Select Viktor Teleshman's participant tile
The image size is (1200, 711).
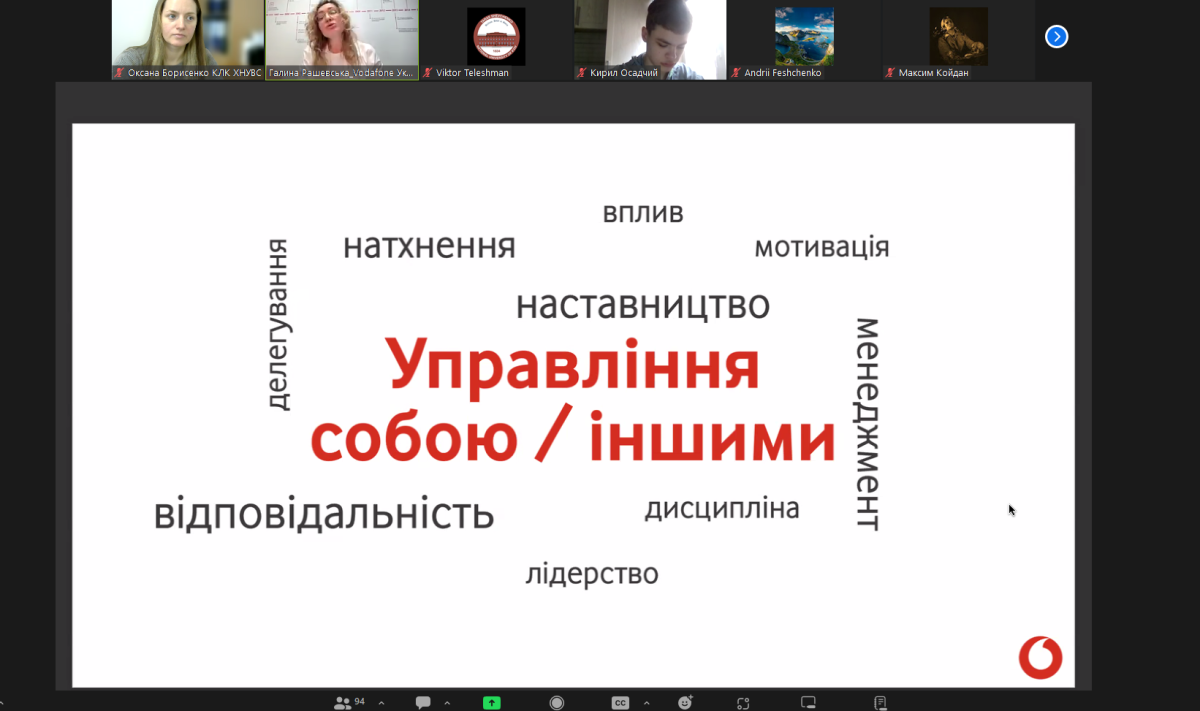pos(496,38)
